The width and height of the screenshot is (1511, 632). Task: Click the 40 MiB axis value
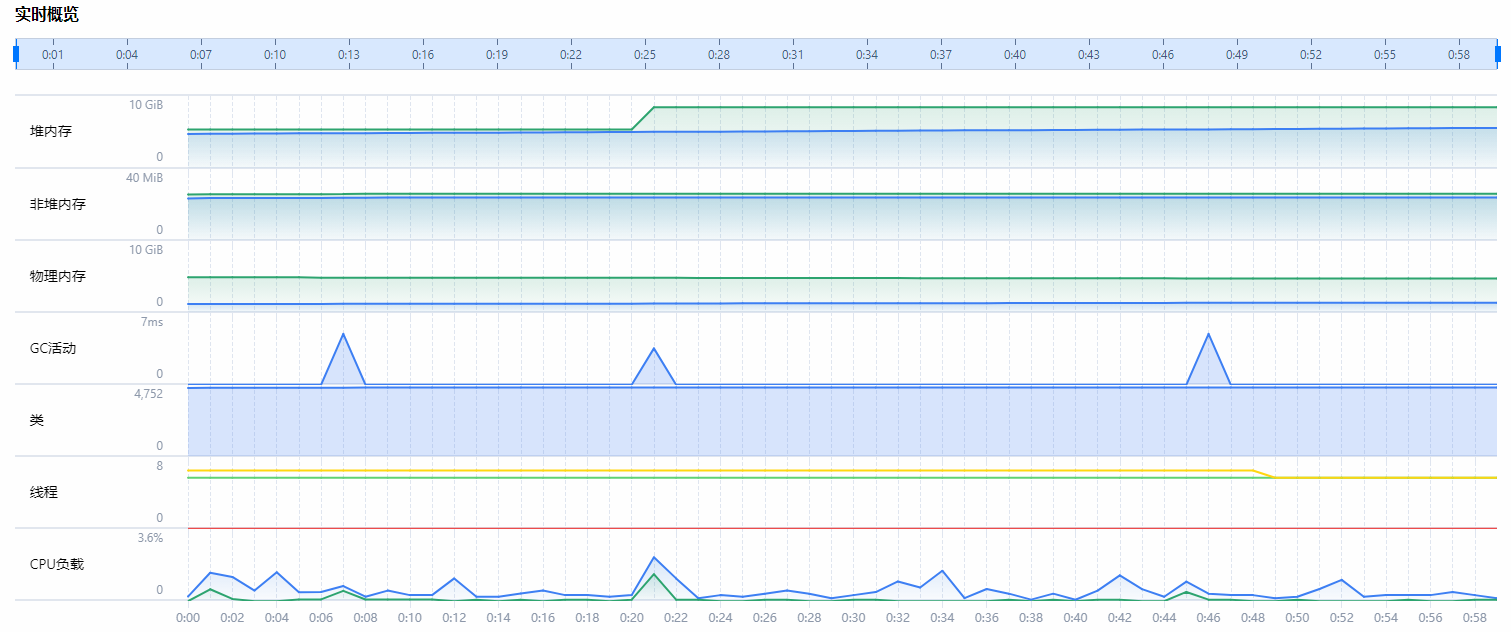pos(145,177)
